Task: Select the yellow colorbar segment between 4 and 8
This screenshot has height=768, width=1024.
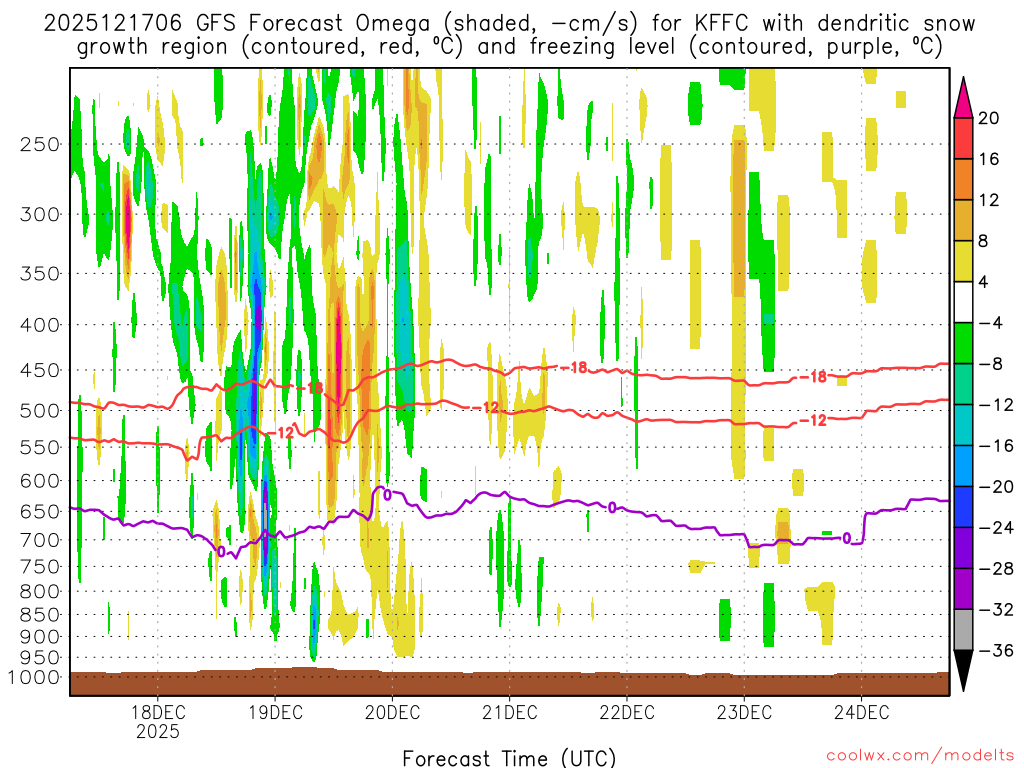Action: coord(963,261)
